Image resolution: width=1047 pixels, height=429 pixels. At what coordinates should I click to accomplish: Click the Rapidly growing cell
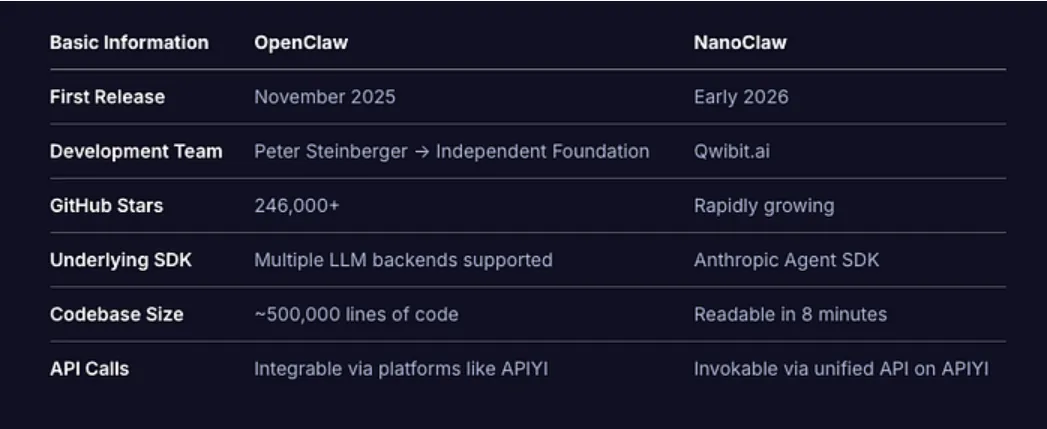763,206
